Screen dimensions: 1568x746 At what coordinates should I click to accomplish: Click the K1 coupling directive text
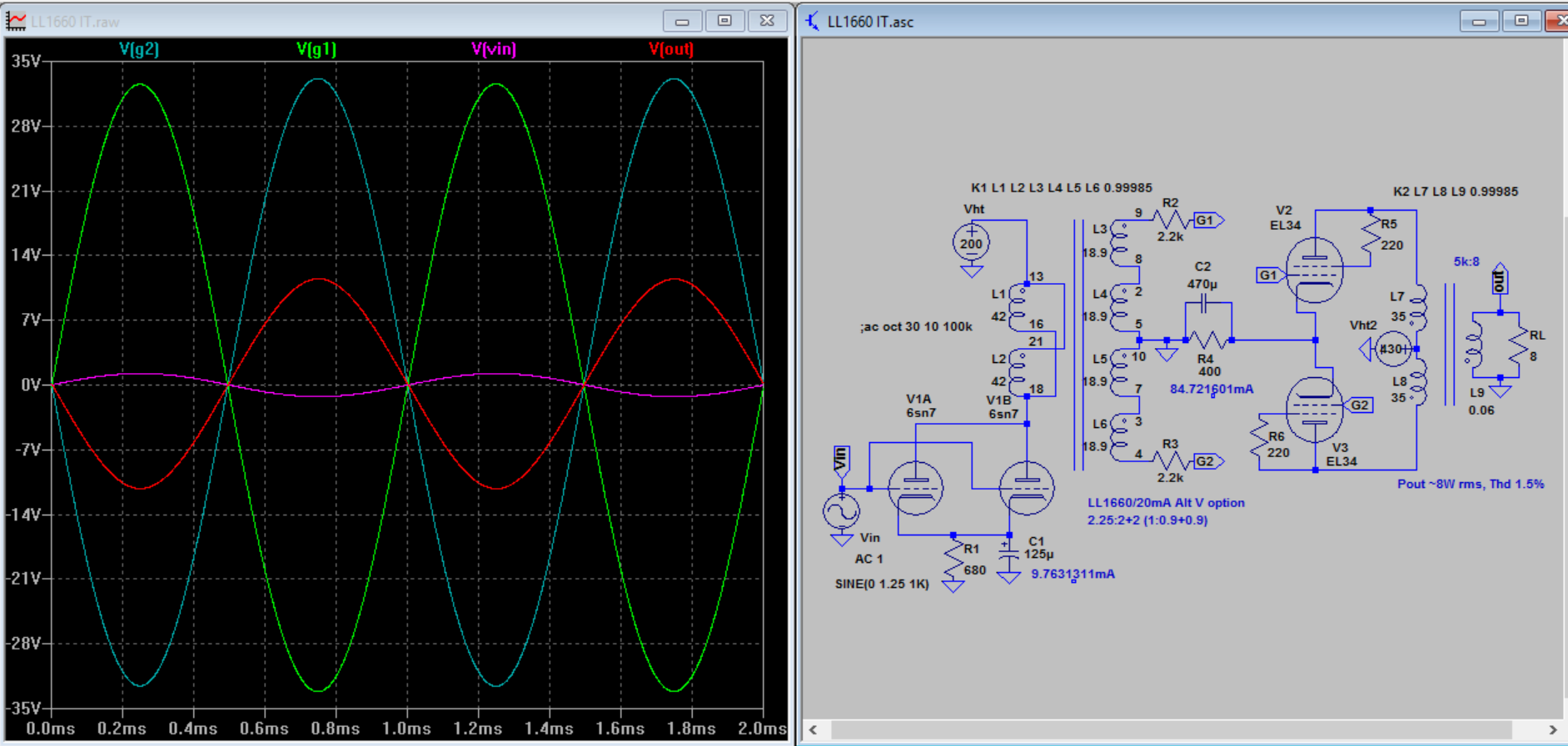pos(1062,188)
